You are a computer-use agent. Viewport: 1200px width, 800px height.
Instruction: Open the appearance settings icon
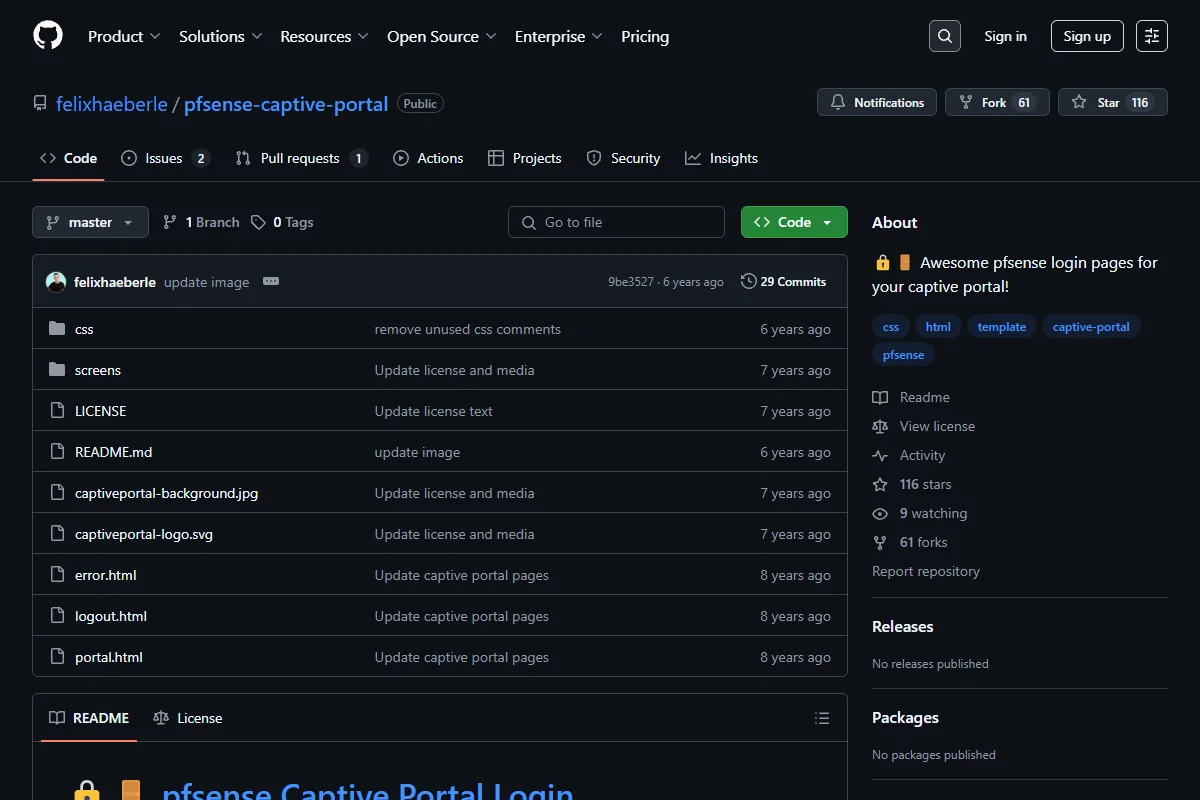[1152, 36]
